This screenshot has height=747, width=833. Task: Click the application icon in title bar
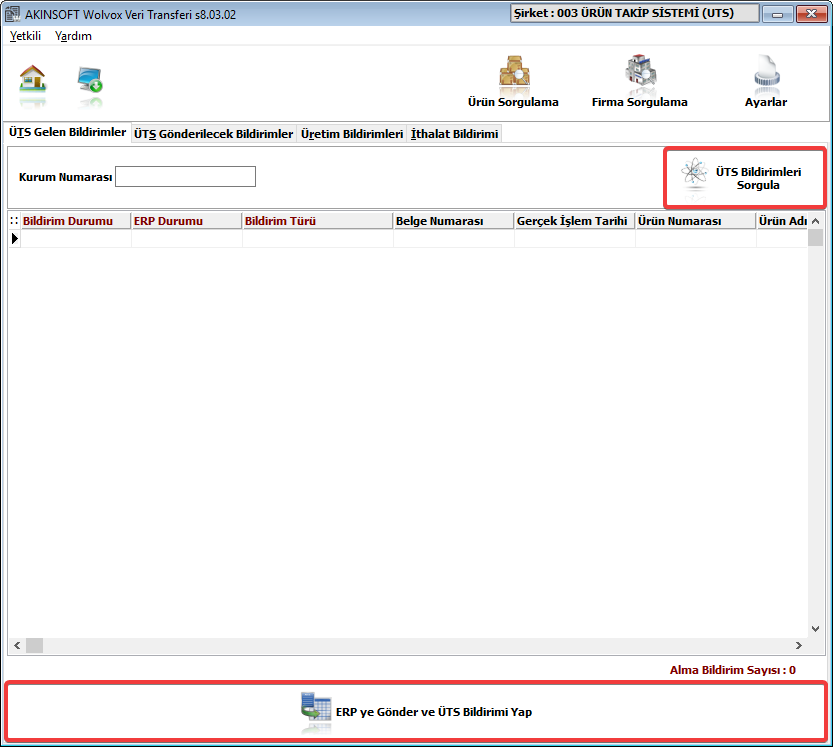pos(13,14)
